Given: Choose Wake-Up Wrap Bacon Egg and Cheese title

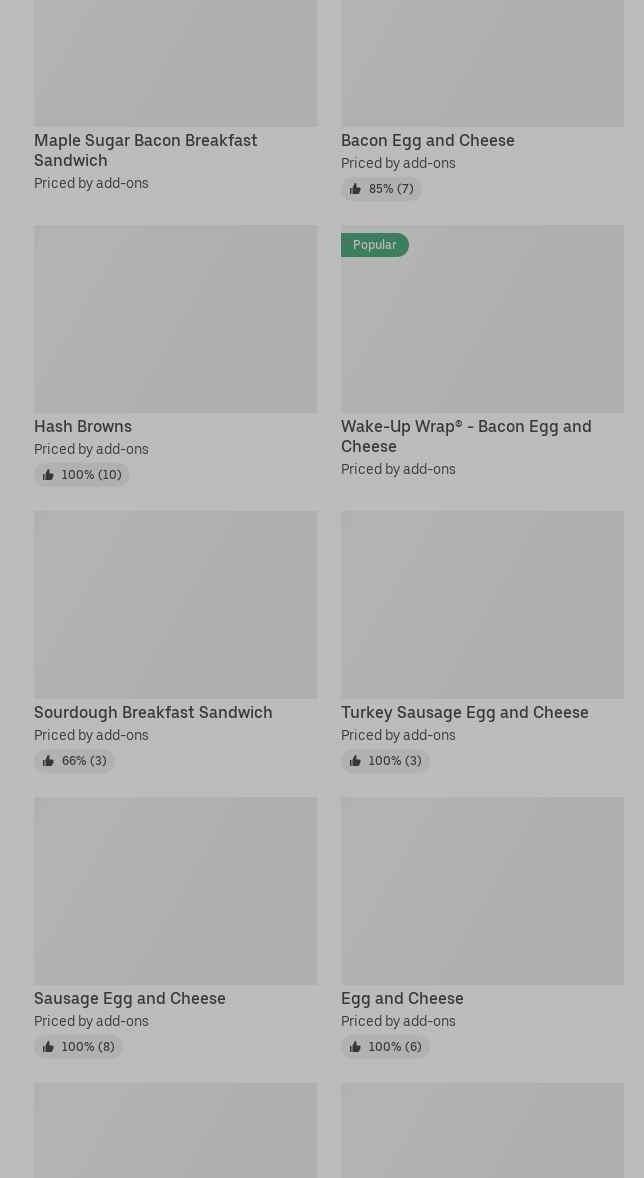Looking at the screenshot, I should 465,436.
